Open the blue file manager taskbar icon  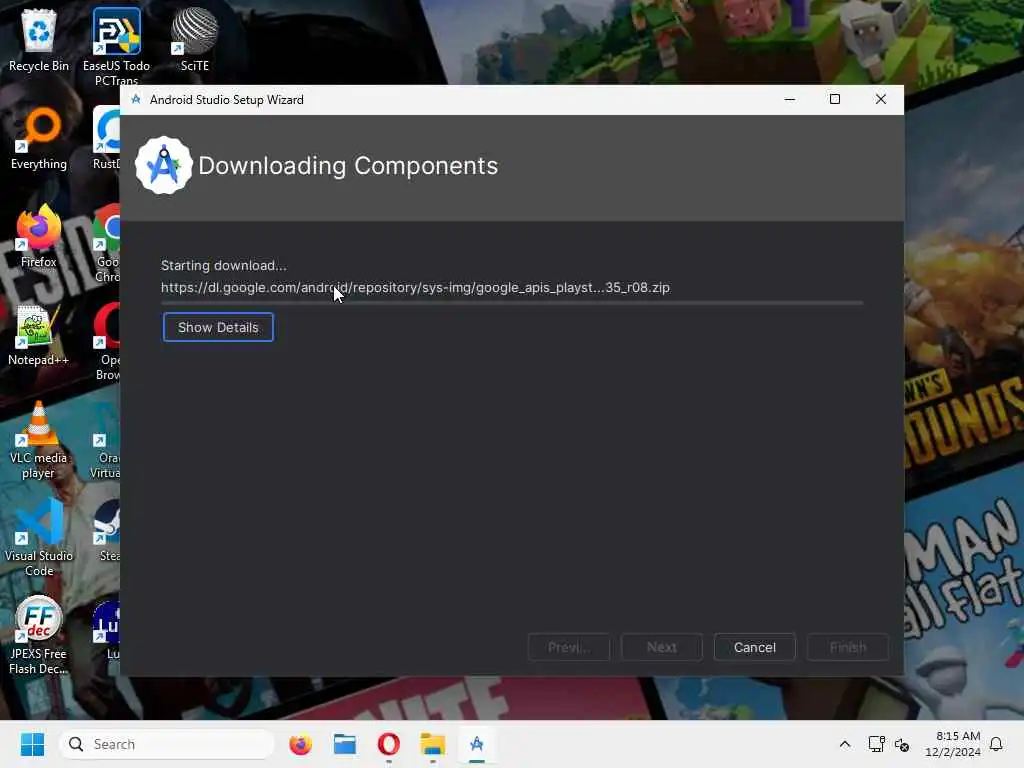[345, 744]
